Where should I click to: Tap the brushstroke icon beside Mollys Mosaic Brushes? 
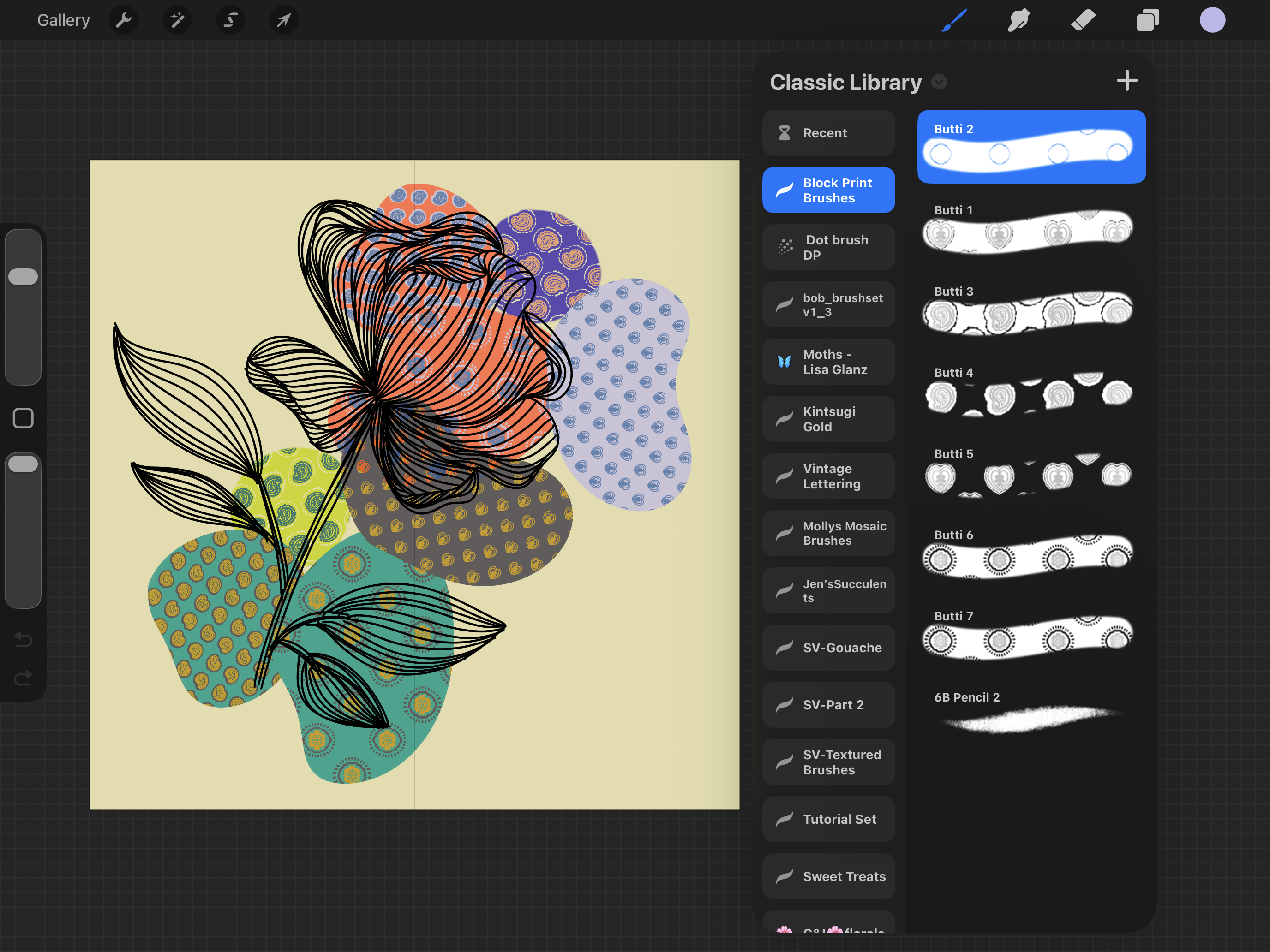tap(784, 533)
